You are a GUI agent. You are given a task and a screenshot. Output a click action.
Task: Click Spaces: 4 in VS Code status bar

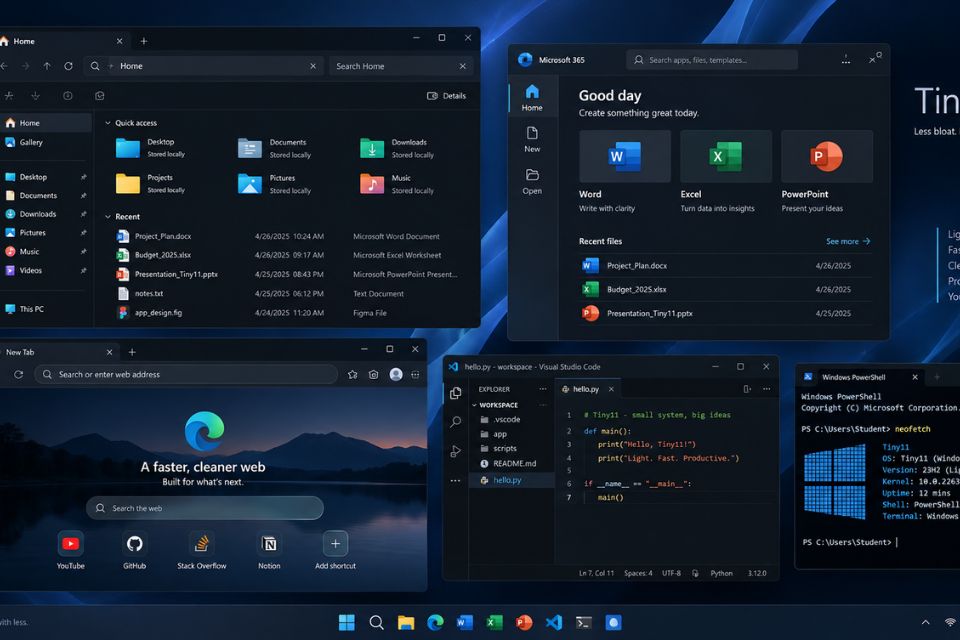pyautogui.click(x=638, y=573)
